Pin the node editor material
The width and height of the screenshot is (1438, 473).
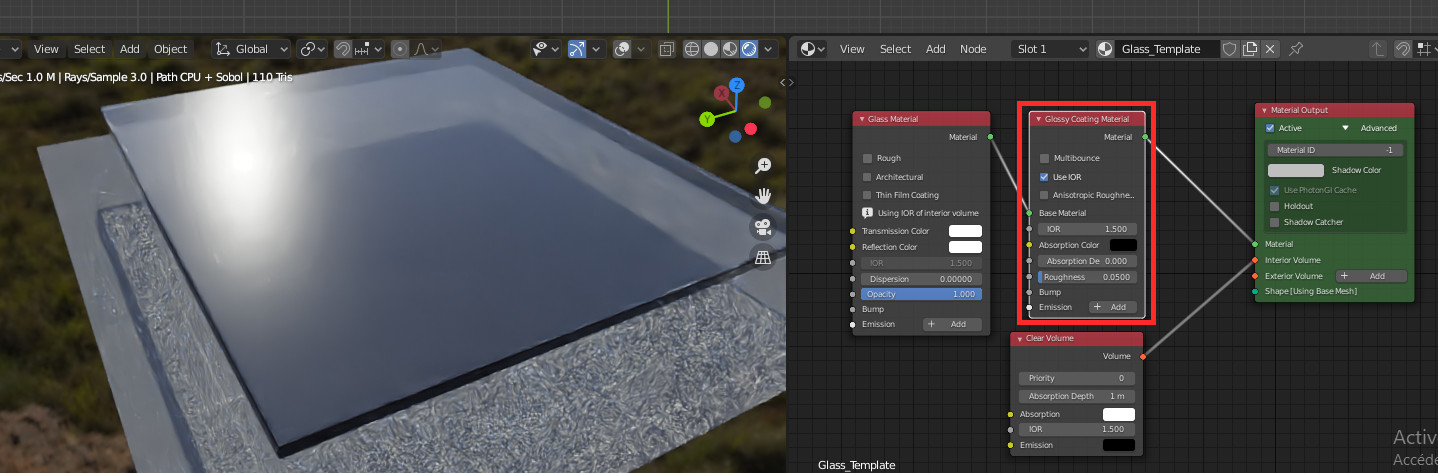click(1297, 49)
